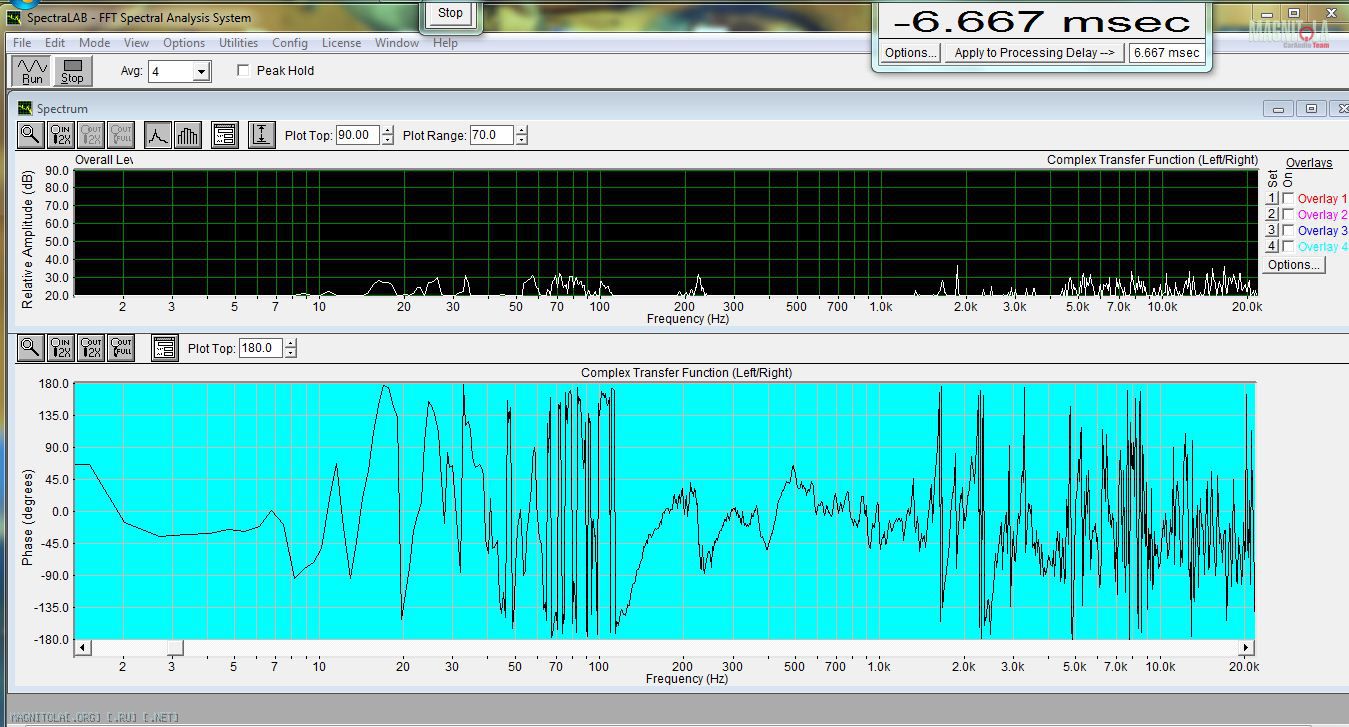Viewport: 1349px width, 727px height.
Task: Click the left scroll arrow under the phase plot
Action: [x=83, y=648]
